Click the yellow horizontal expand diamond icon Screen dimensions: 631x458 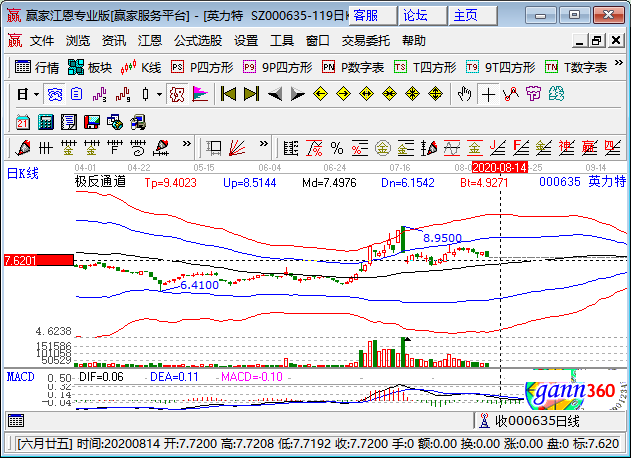pos(366,95)
